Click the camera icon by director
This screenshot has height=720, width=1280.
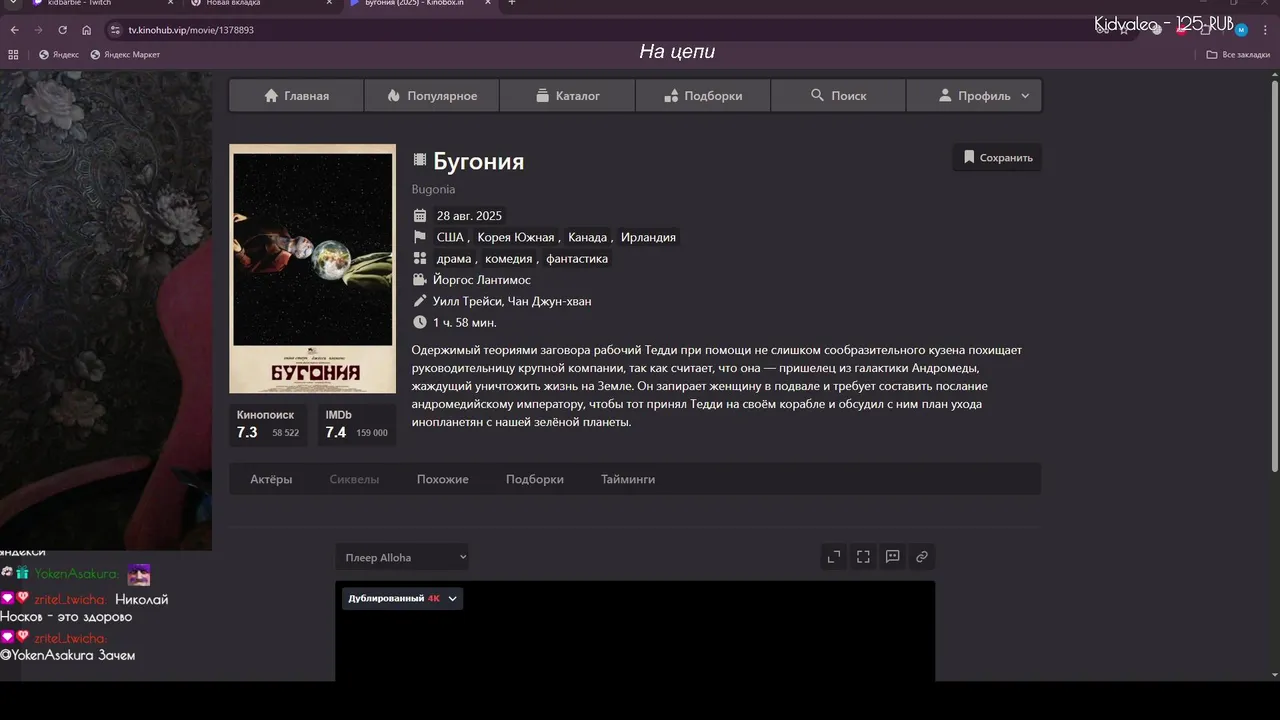coord(420,280)
